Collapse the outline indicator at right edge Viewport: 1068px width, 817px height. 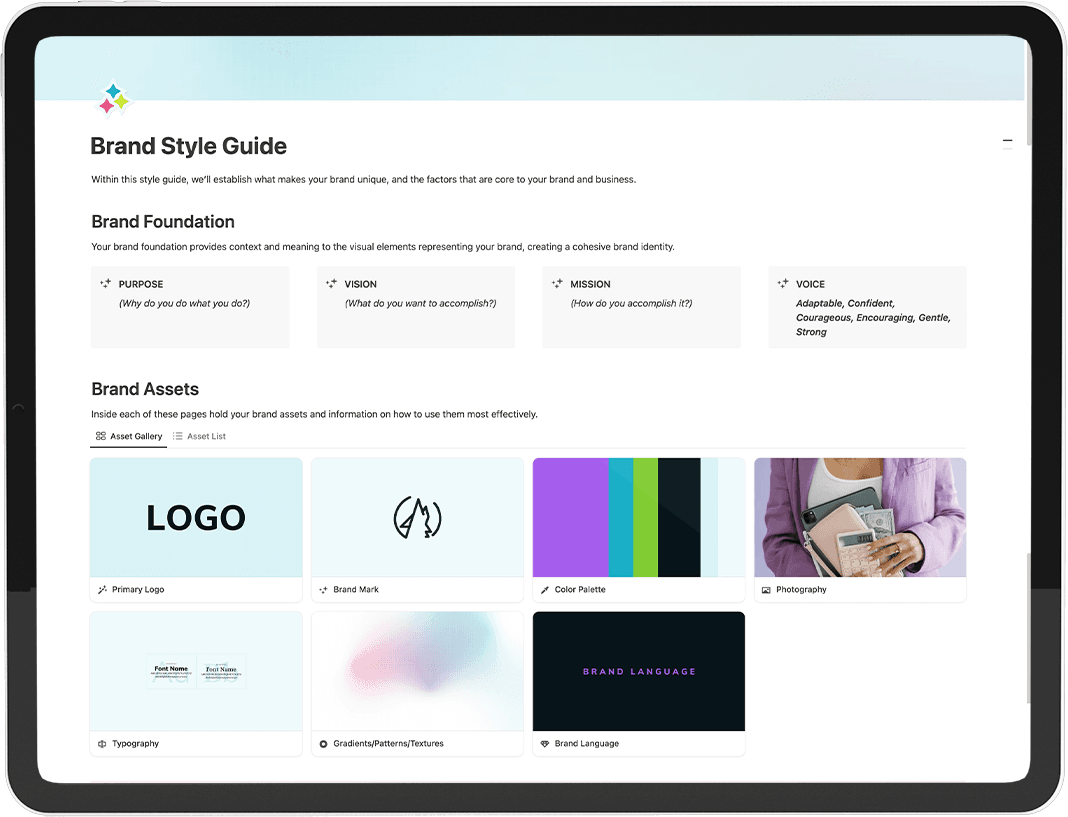[x=1007, y=142]
